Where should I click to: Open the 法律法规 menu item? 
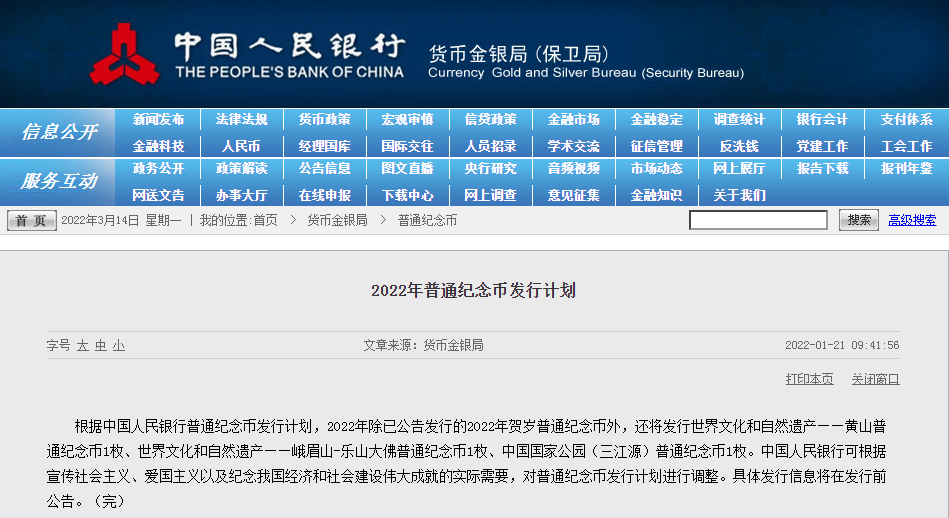point(241,120)
